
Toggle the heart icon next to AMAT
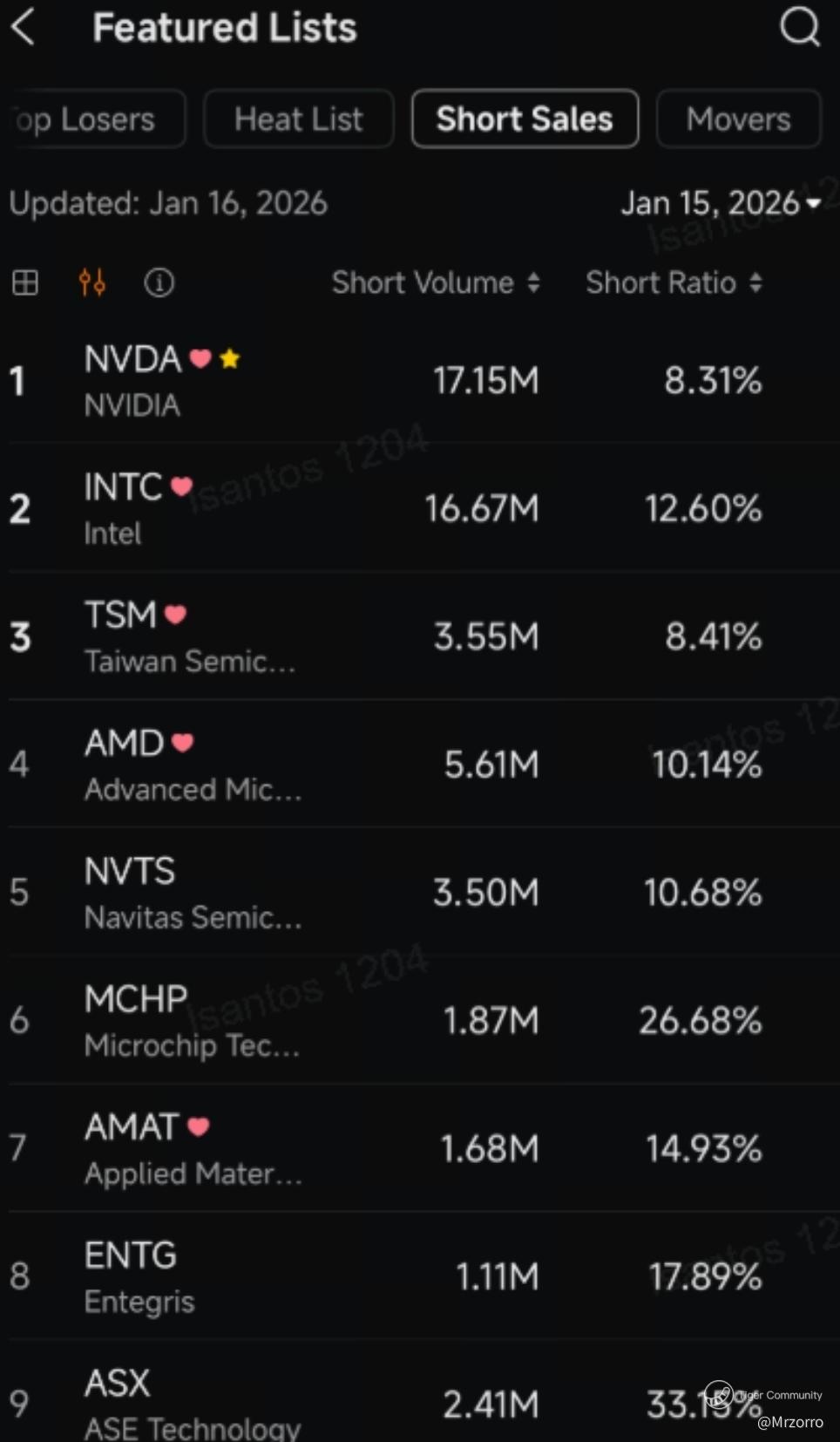(199, 1126)
